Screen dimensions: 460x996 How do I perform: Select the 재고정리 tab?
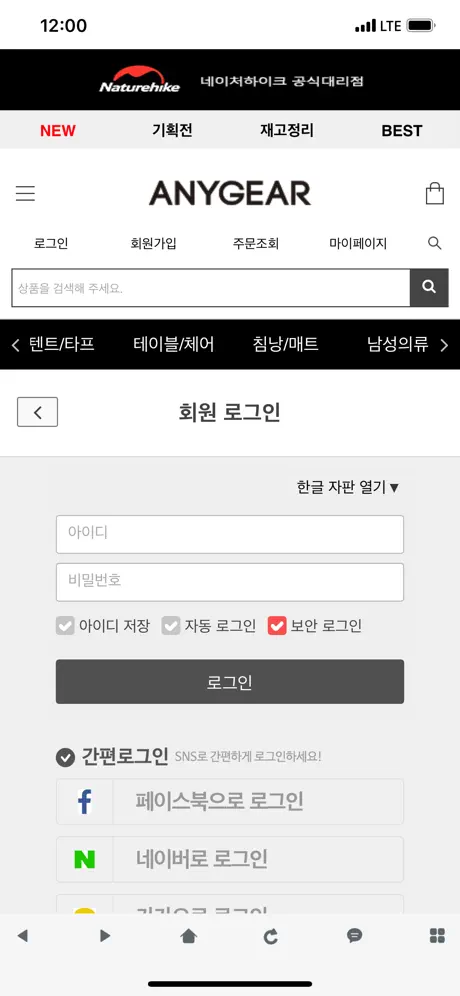(x=287, y=130)
